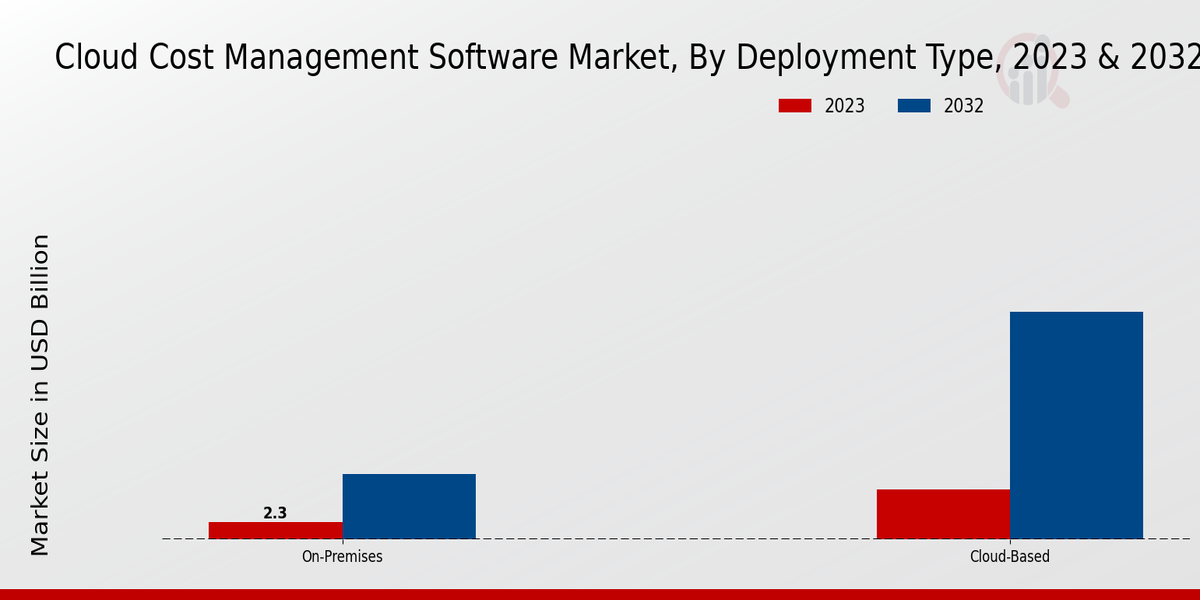Select the blue On-Premises 2032 bar

409,506
